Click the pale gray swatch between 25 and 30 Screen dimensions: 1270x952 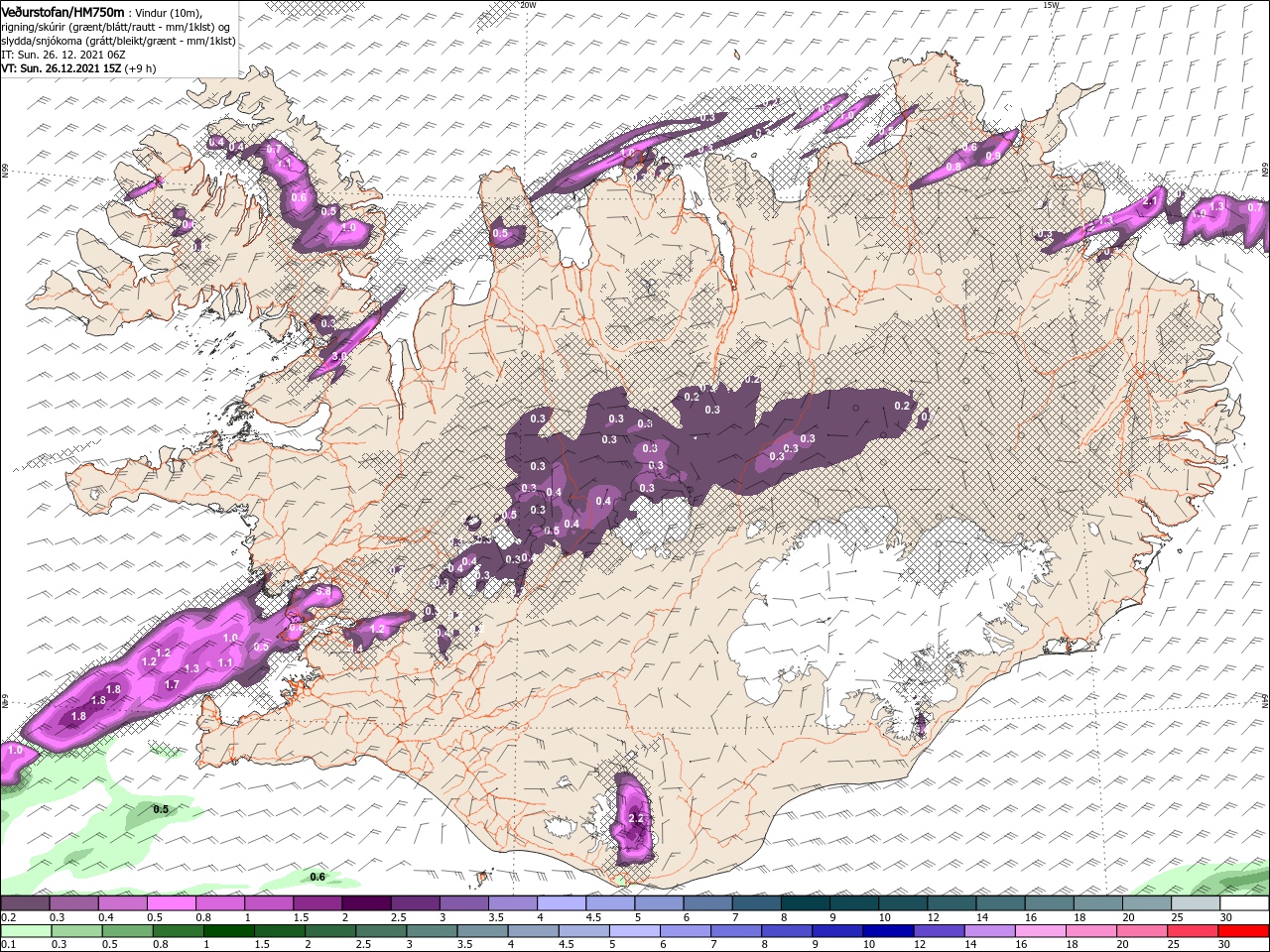coord(1196,903)
